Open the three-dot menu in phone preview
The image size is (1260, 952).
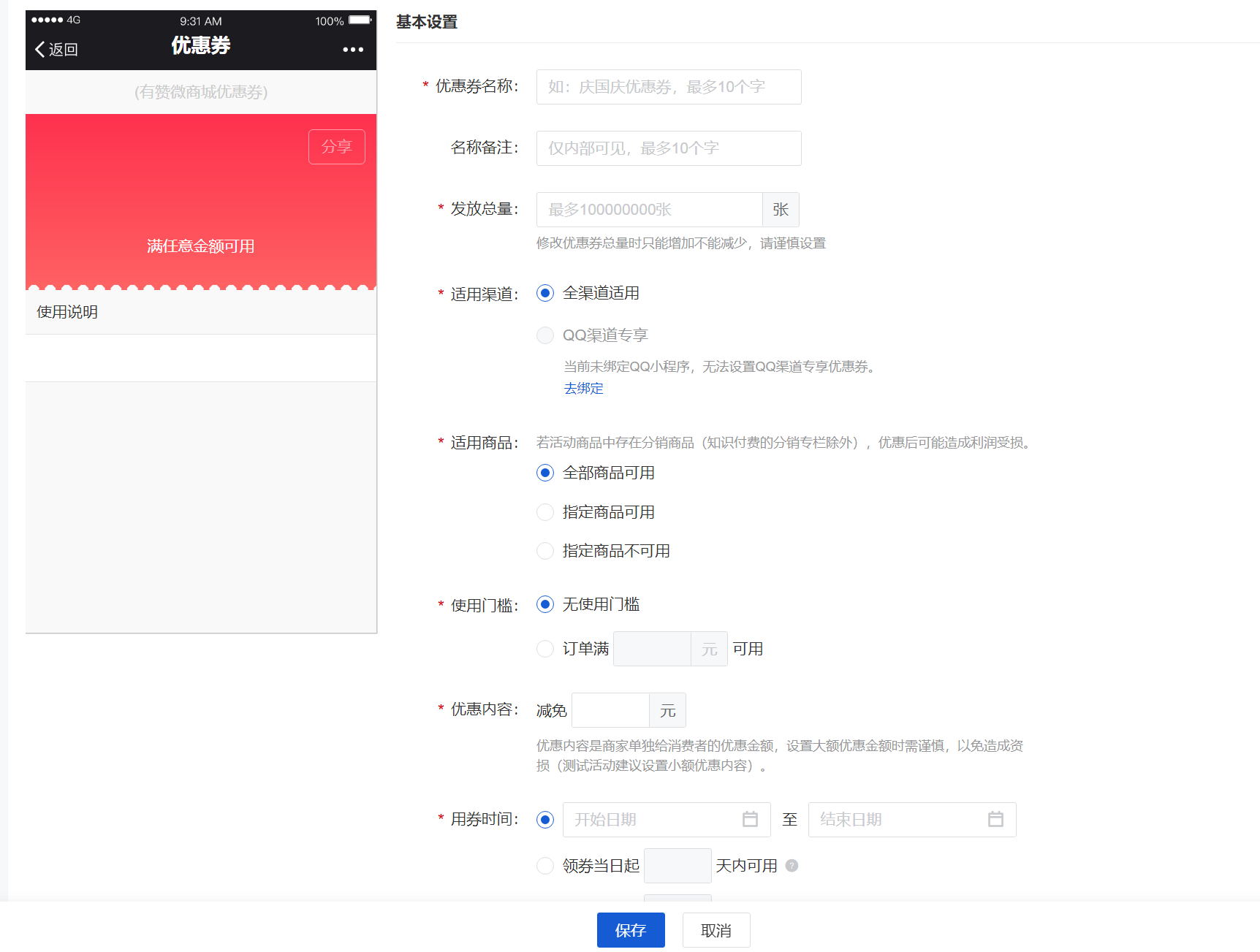[x=353, y=50]
